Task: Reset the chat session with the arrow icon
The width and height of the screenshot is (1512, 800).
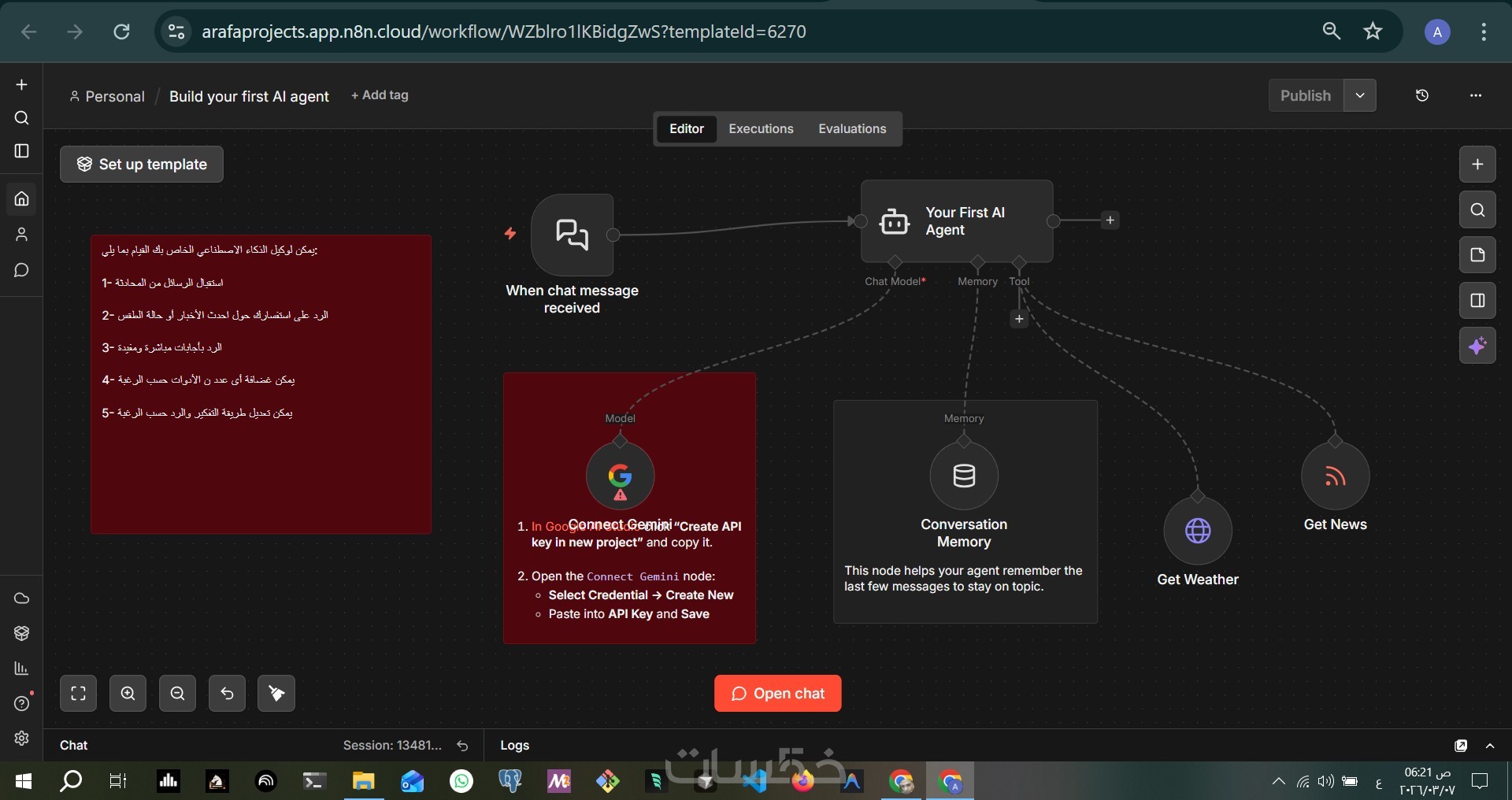Action: [462, 746]
